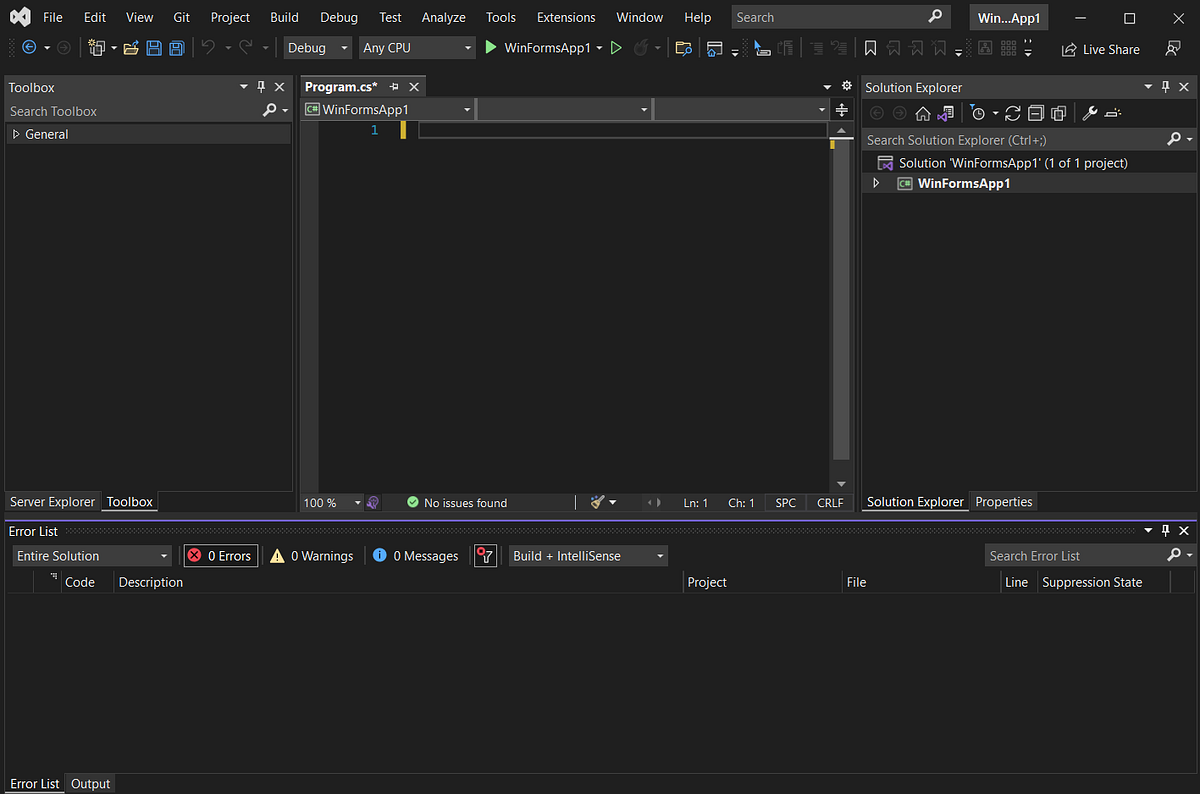Image resolution: width=1200 pixels, height=794 pixels.
Task: Click the Navigate Backward arrow icon
Action: (28, 47)
